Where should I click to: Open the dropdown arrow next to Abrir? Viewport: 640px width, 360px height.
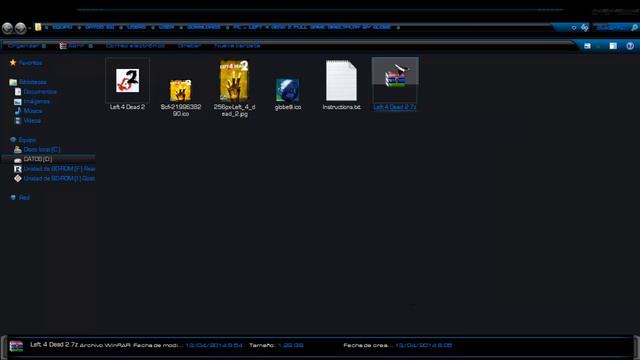coord(91,46)
